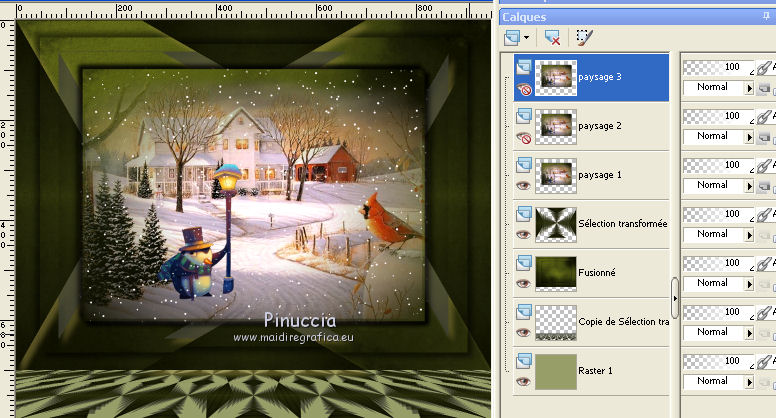The width and height of the screenshot is (776, 418).
Task: Select the Fusionné layer thumbnail
Action: coord(556,274)
